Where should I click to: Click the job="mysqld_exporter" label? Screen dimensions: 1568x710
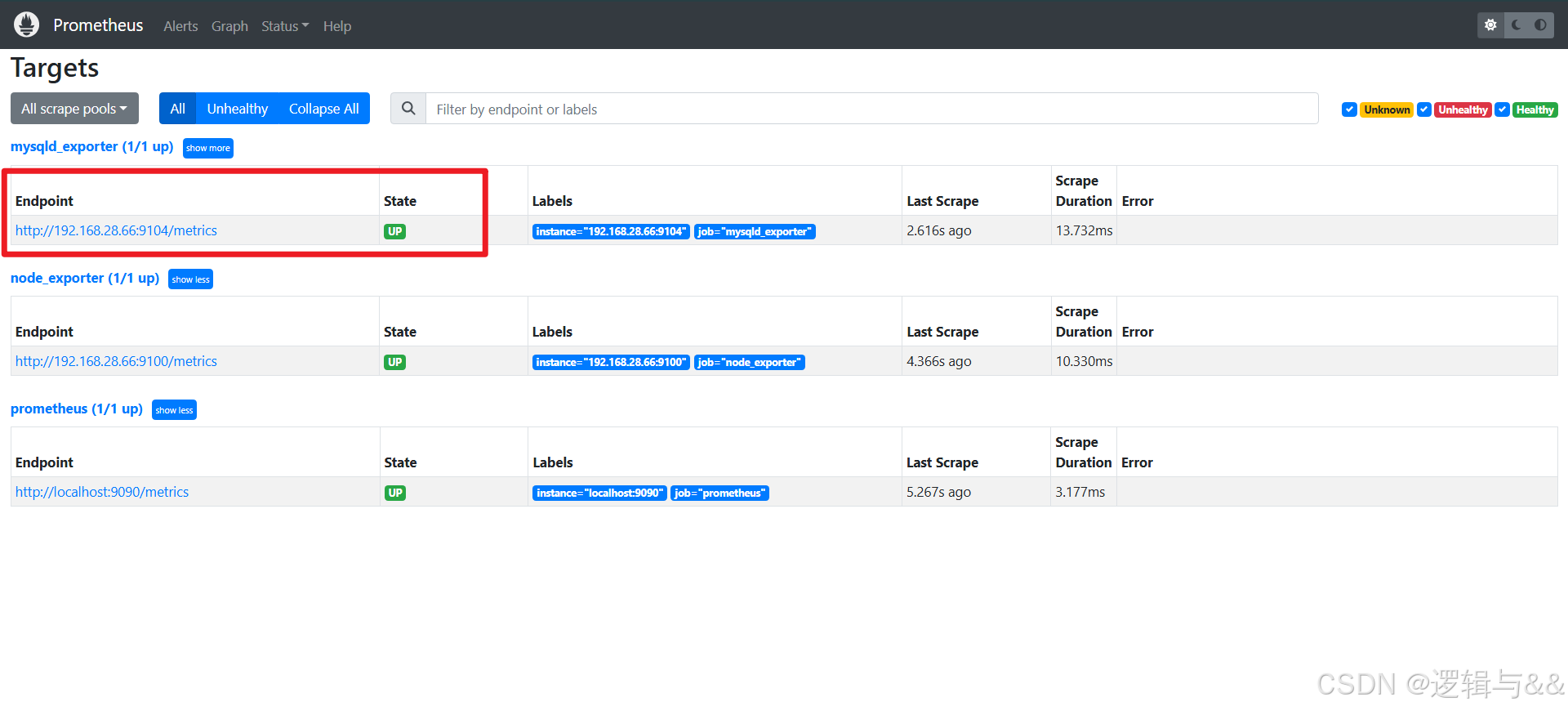pyautogui.click(x=755, y=231)
